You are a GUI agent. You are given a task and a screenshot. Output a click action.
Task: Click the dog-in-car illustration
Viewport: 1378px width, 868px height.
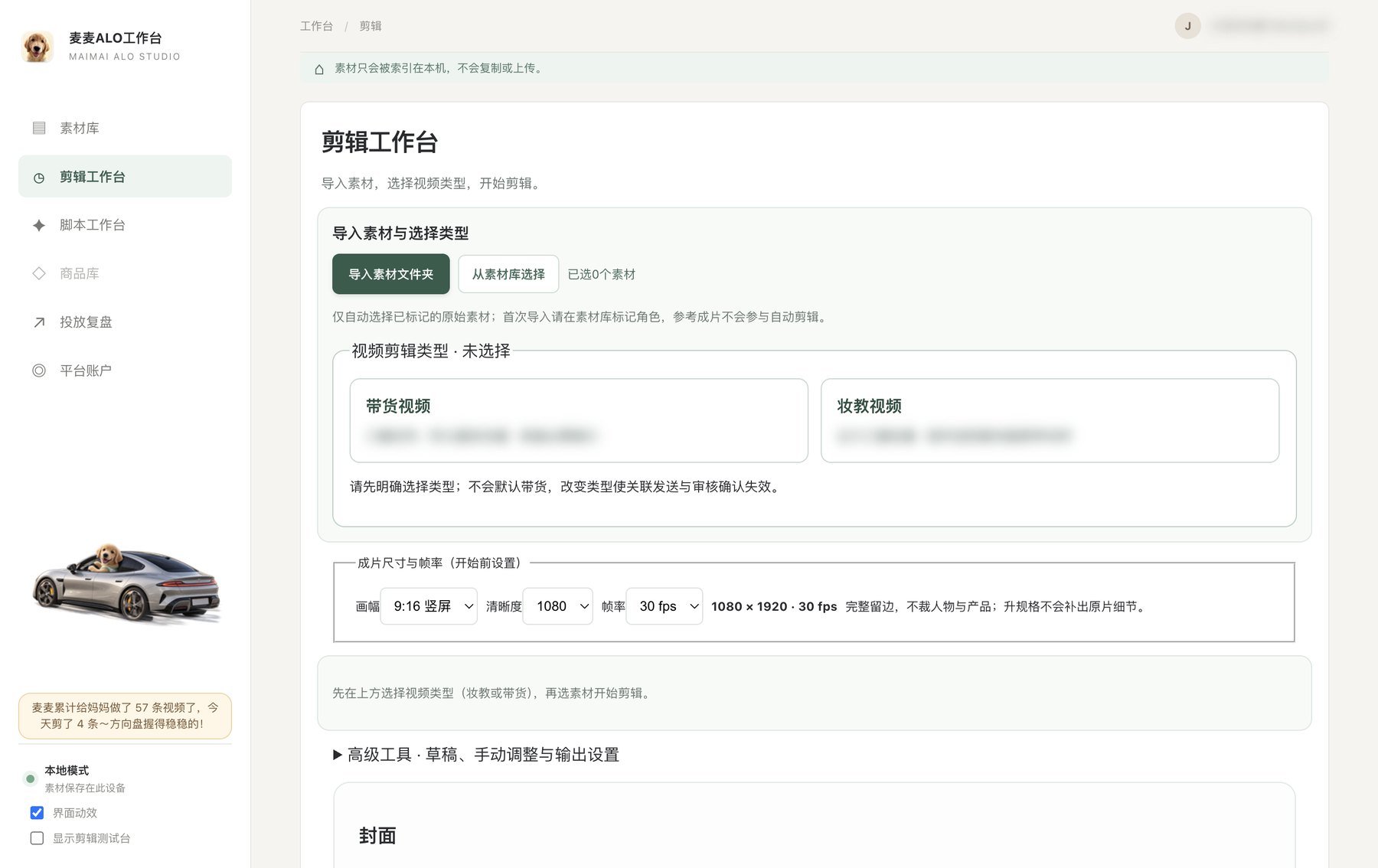(126, 583)
